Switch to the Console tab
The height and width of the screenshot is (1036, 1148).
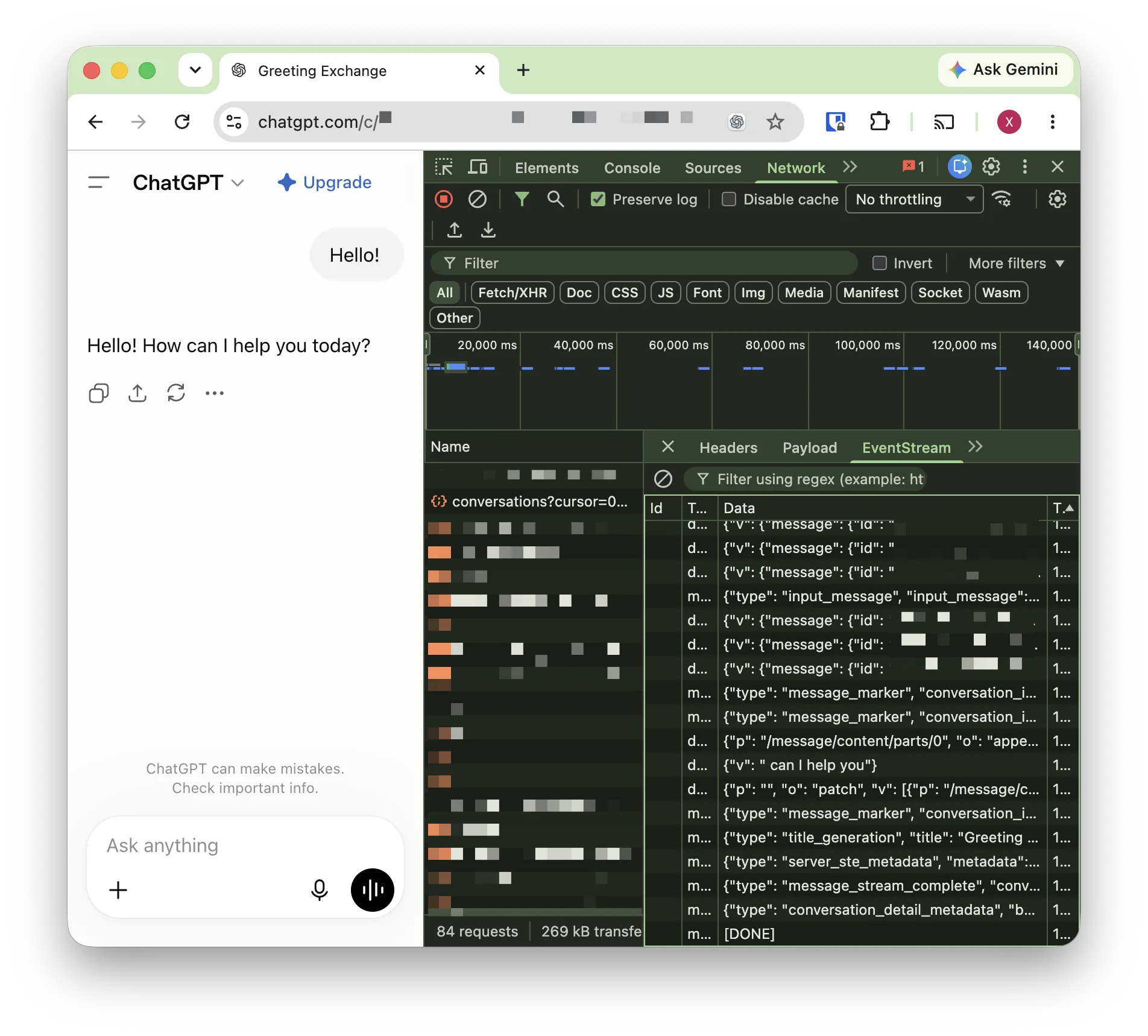[x=632, y=168]
